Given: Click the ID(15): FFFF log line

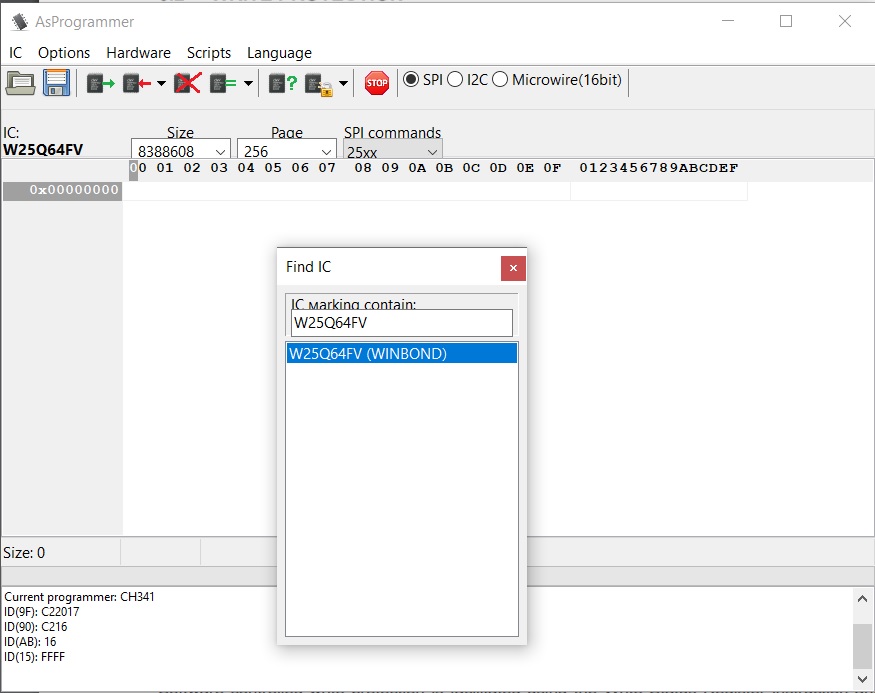Looking at the screenshot, I should point(35,657).
